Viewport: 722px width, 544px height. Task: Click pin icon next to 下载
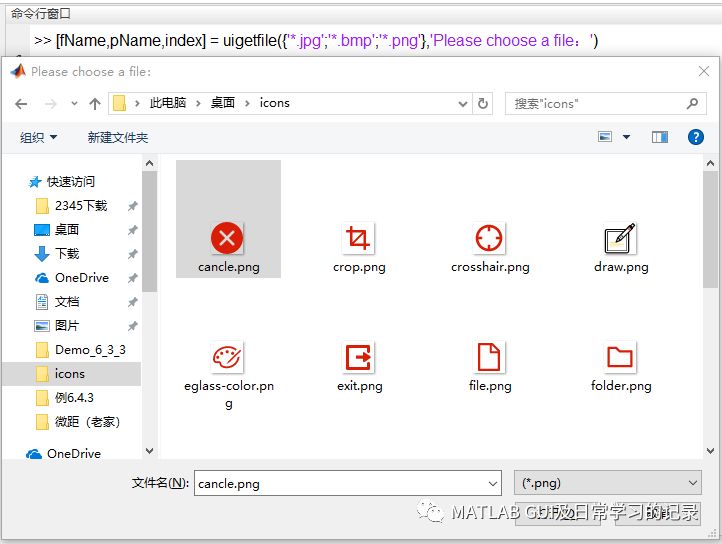(x=132, y=254)
